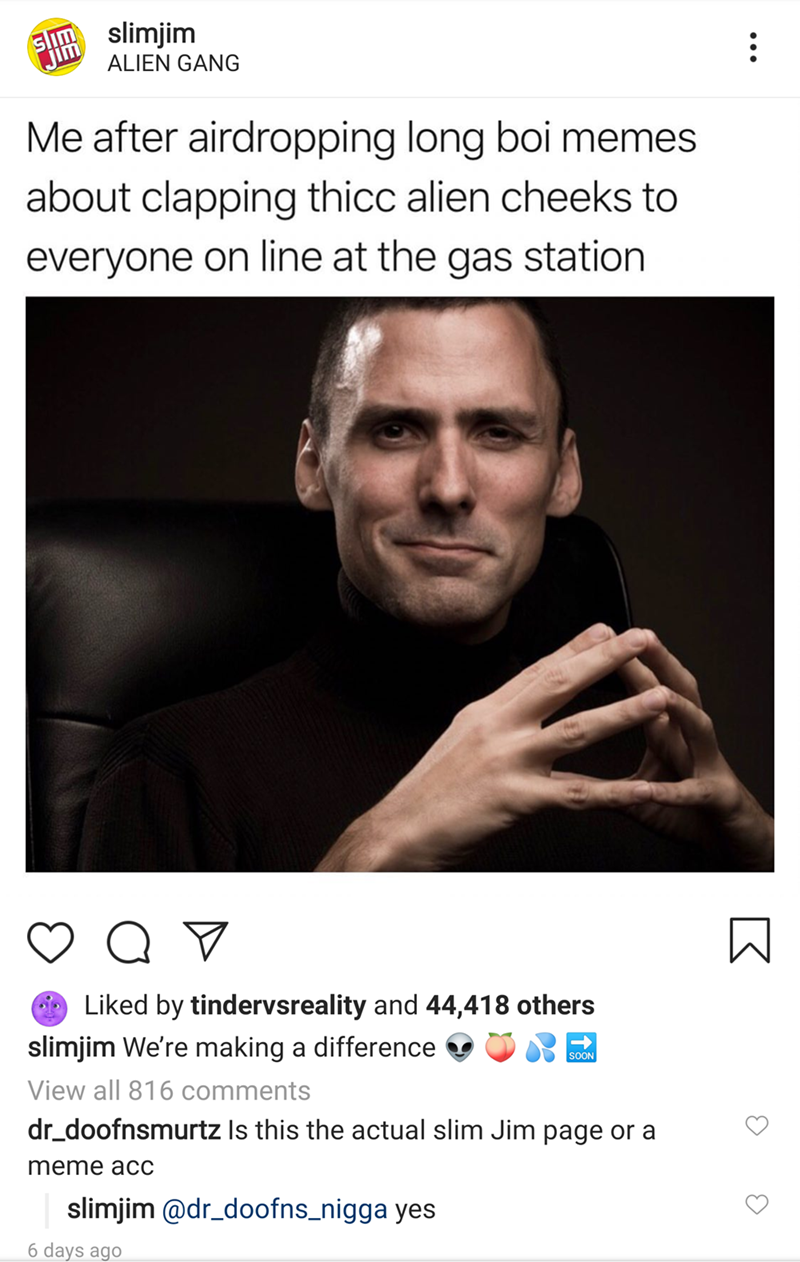View the 44,418 others likes list
The height and width of the screenshot is (1262, 800).
point(510,1006)
